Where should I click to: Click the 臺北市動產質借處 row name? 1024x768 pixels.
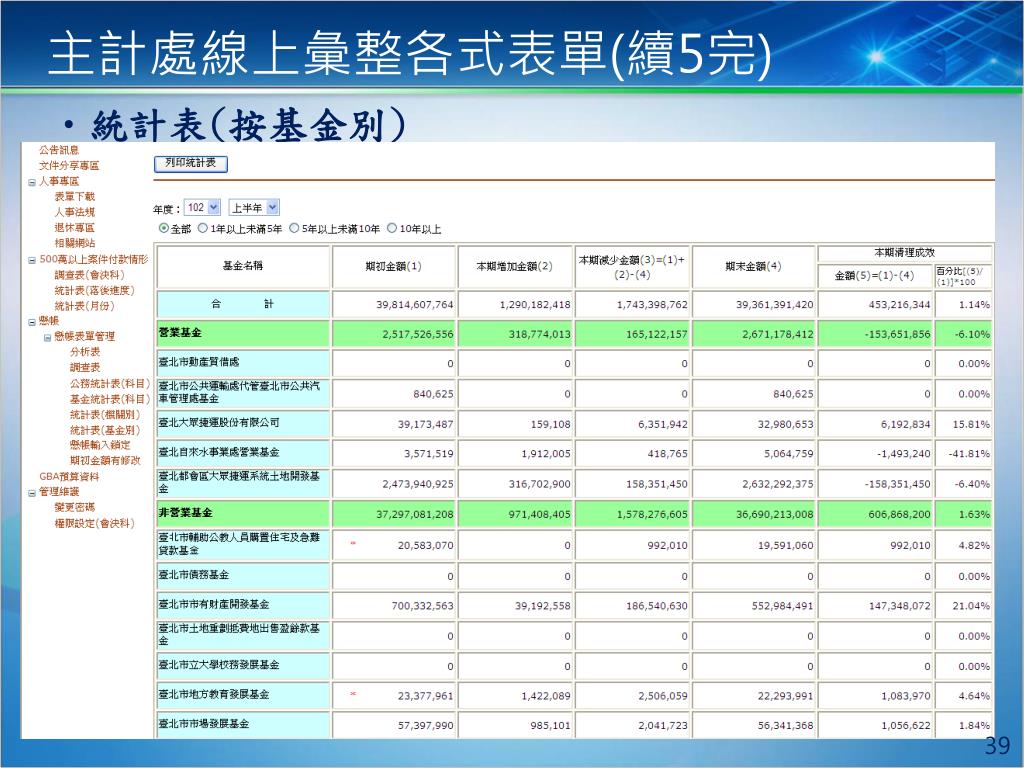(199, 362)
